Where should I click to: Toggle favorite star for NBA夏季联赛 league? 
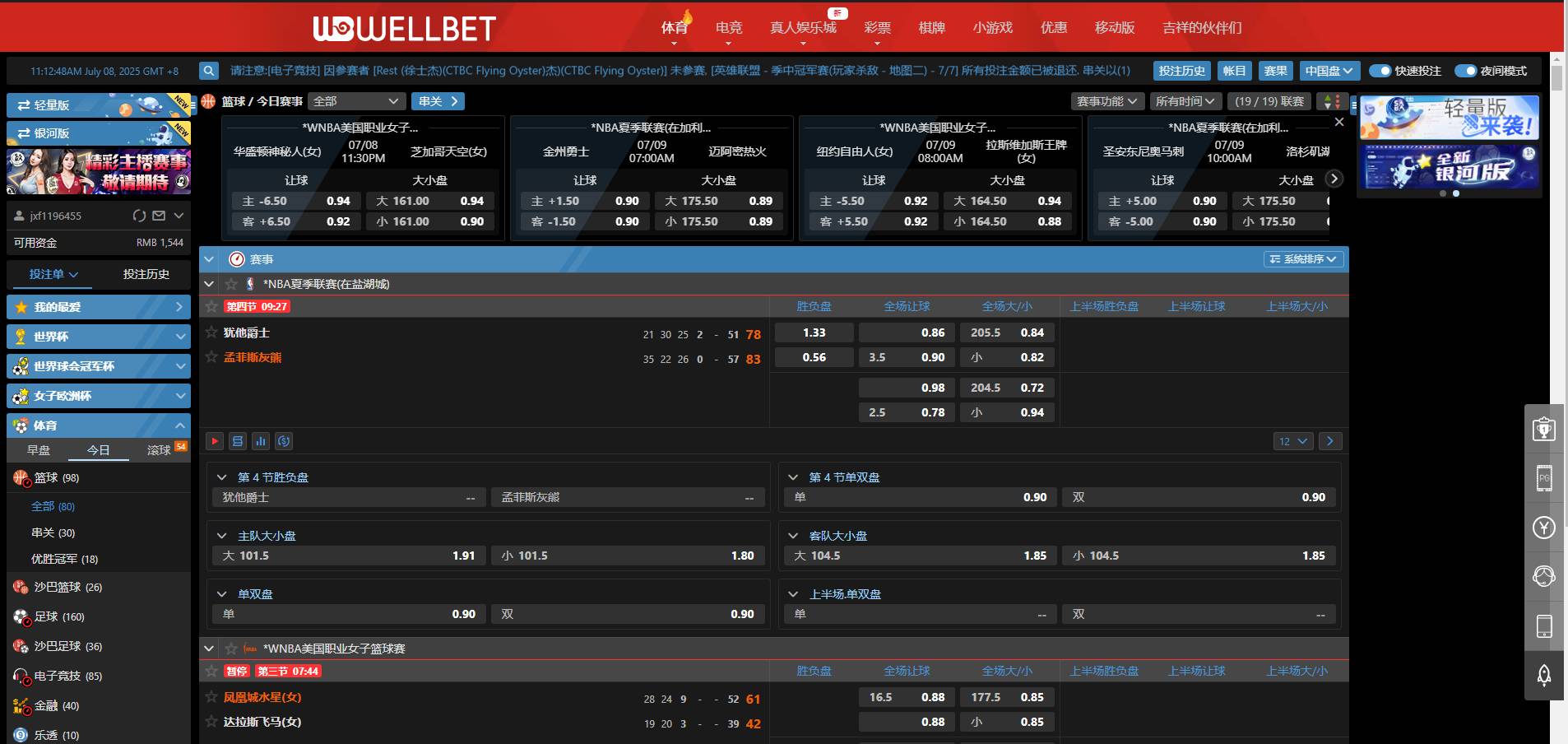pyautogui.click(x=231, y=284)
